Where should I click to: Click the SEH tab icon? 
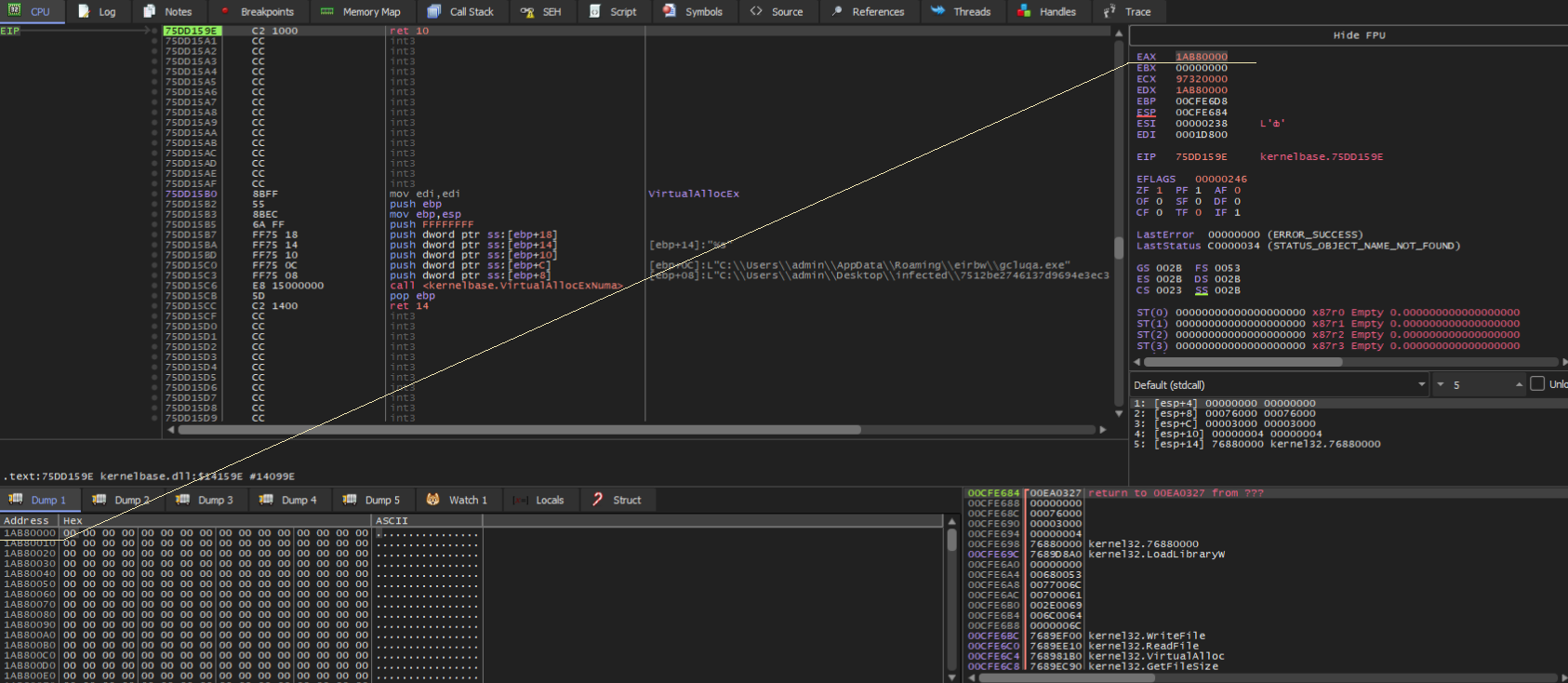click(x=527, y=11)
